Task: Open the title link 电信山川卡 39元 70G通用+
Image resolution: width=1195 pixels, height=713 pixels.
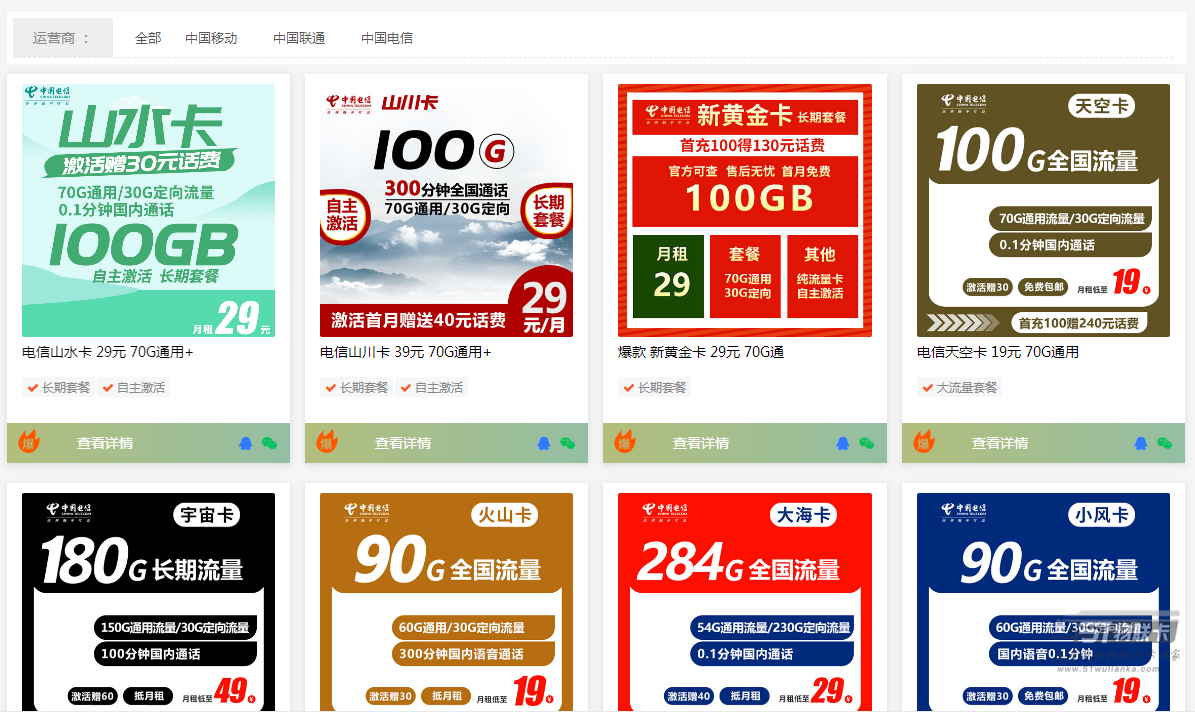Action: coord(405,352)
